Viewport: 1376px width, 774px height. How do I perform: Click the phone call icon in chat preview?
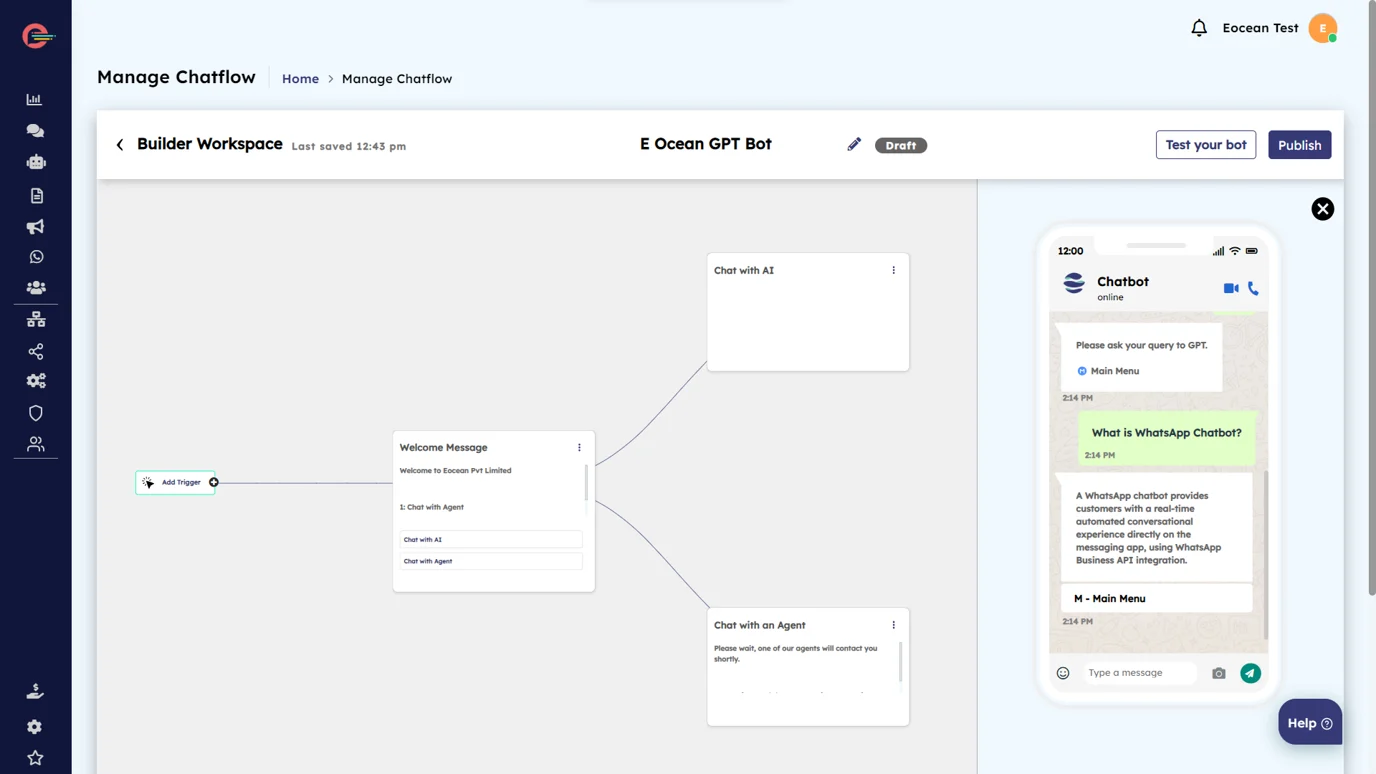pyautogui.click(x=1253, y=288)
